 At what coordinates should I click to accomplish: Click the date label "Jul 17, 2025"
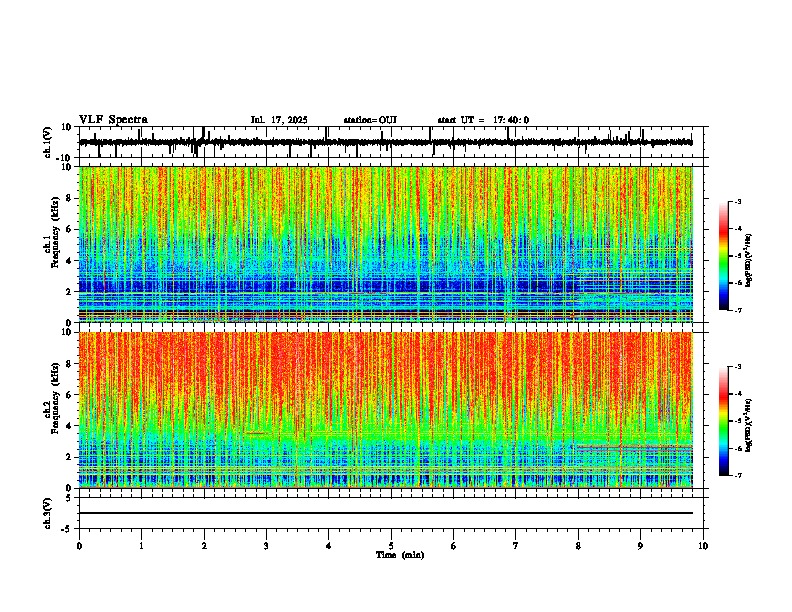point(279,120)
